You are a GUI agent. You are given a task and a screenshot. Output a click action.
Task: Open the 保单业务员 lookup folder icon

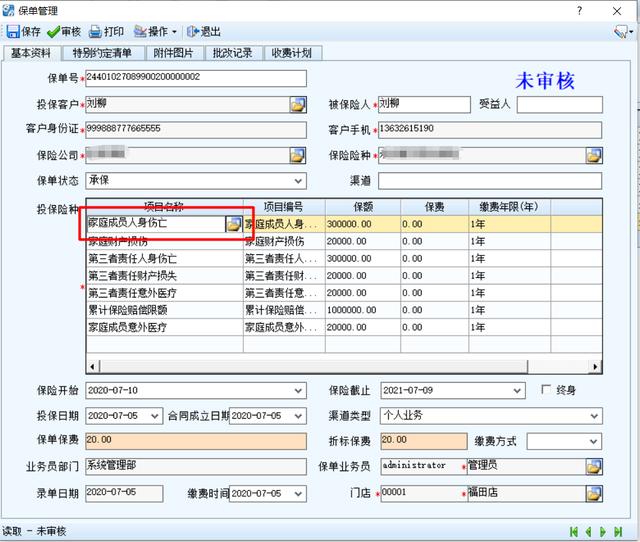[x=594, y=466]
